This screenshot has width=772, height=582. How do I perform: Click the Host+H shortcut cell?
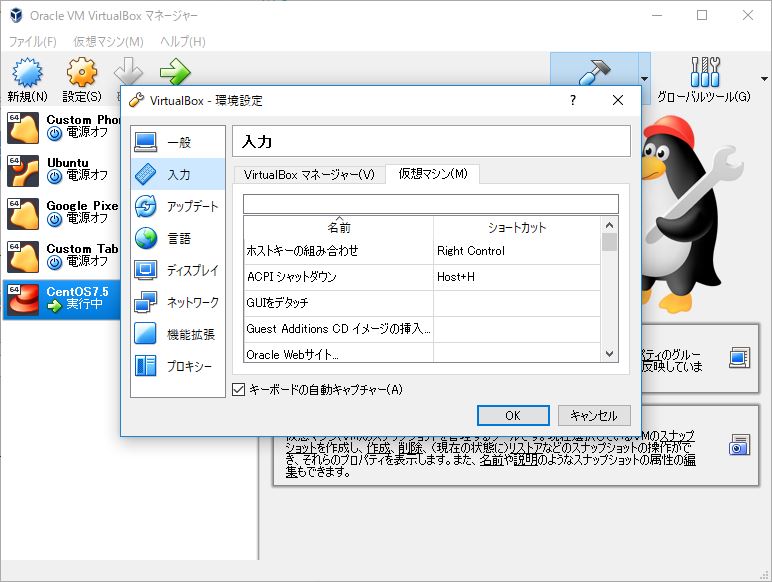click(x=517, y=277)
